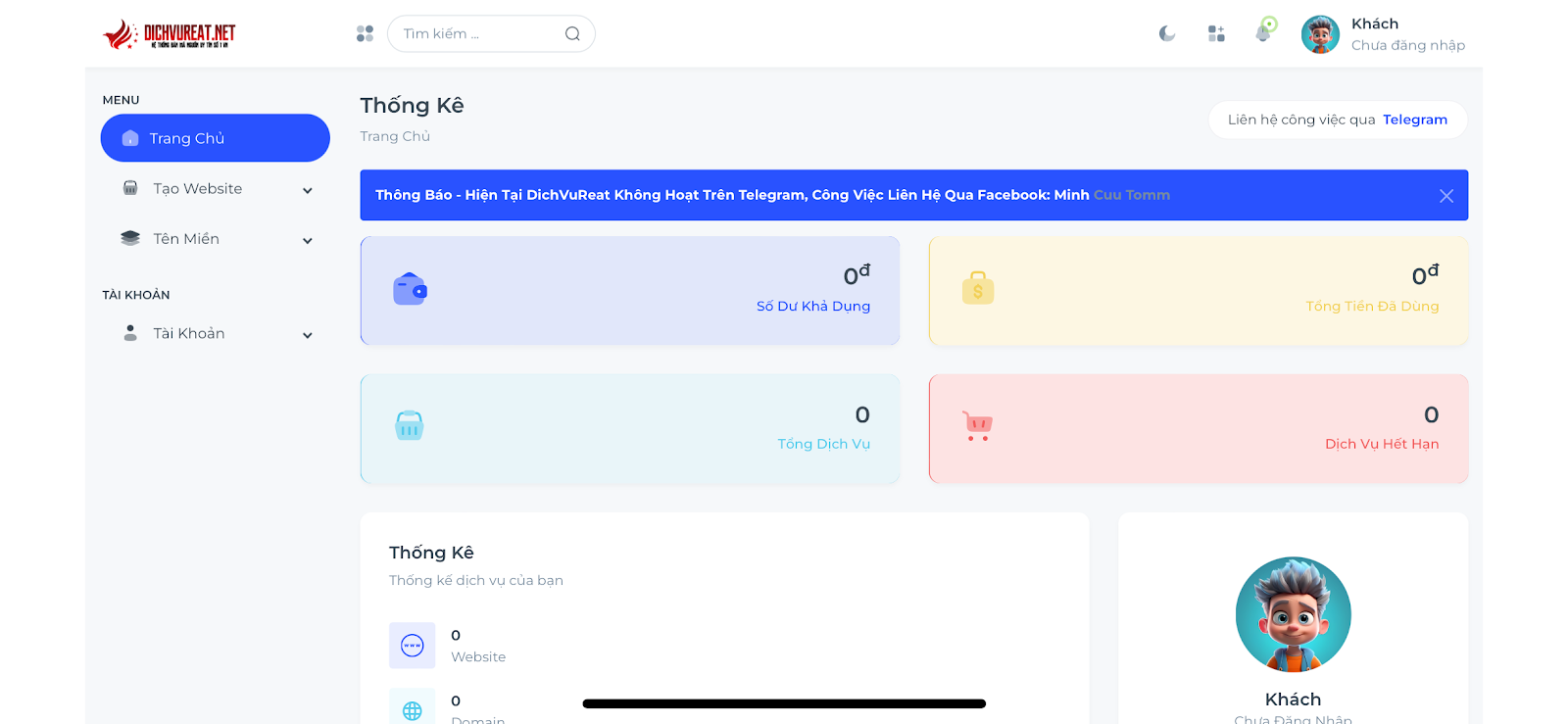
Task: Click the Khách avatar in header
Action: (x=1320, y=35)
